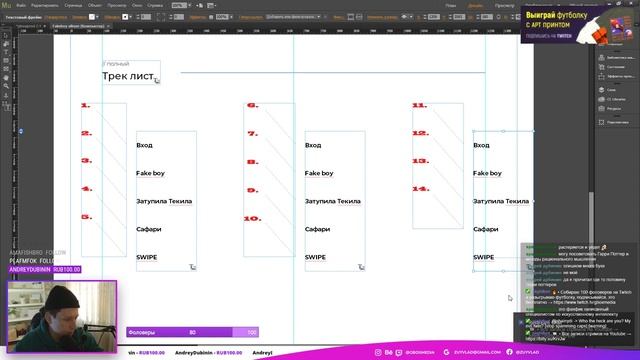The width and height of the screenshot is (640, 360).
Task: Open the CC Libraries panel icon
Action: coord(601,99)
